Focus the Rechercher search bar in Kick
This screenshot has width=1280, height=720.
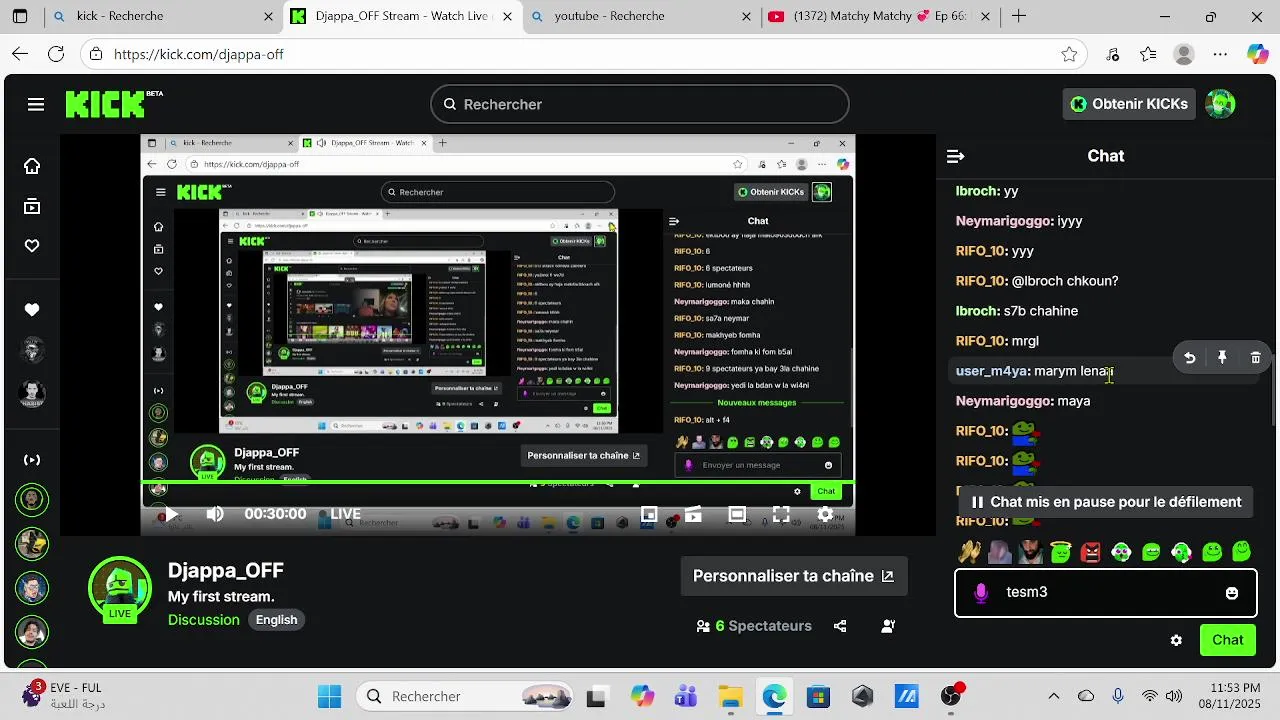(x=640, y=104)
